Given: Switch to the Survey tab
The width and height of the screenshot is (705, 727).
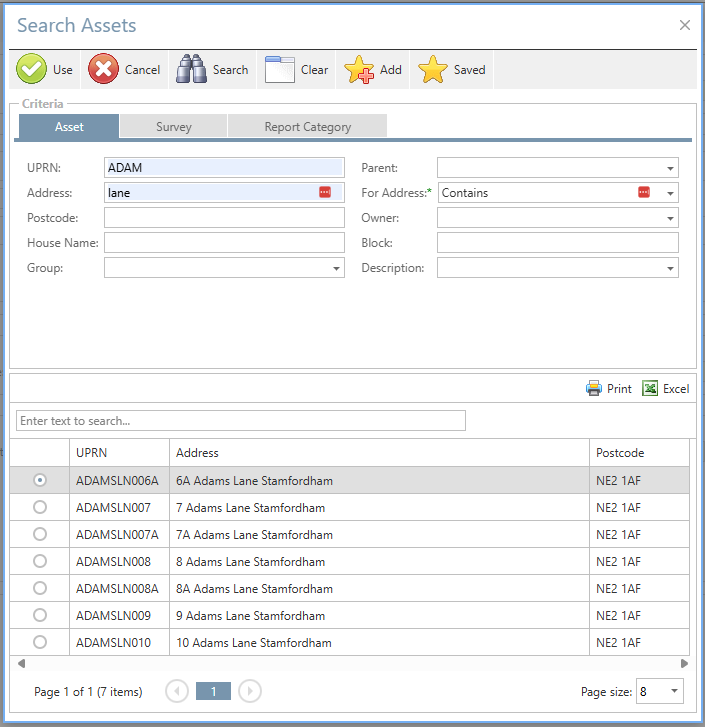Looking at the screenshot, I should (173, 127).
